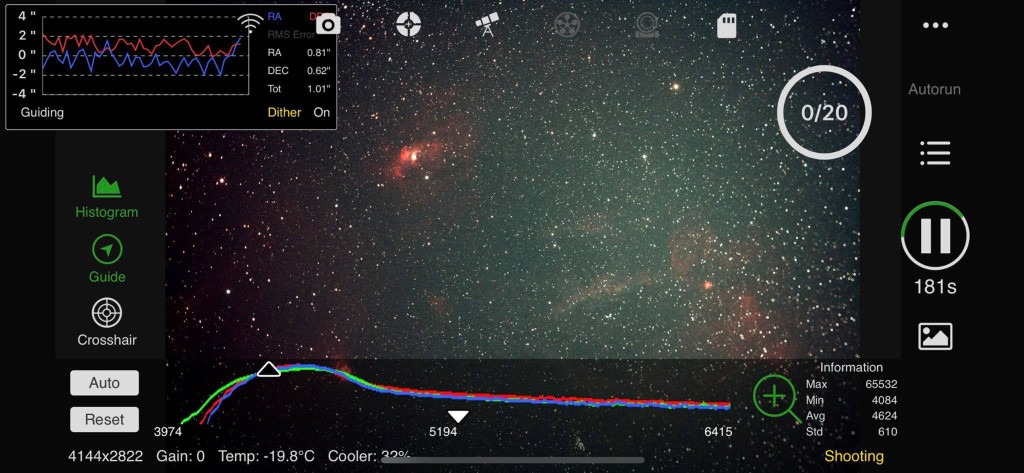Click the green zoom magnifier icon

pos(776,398)
